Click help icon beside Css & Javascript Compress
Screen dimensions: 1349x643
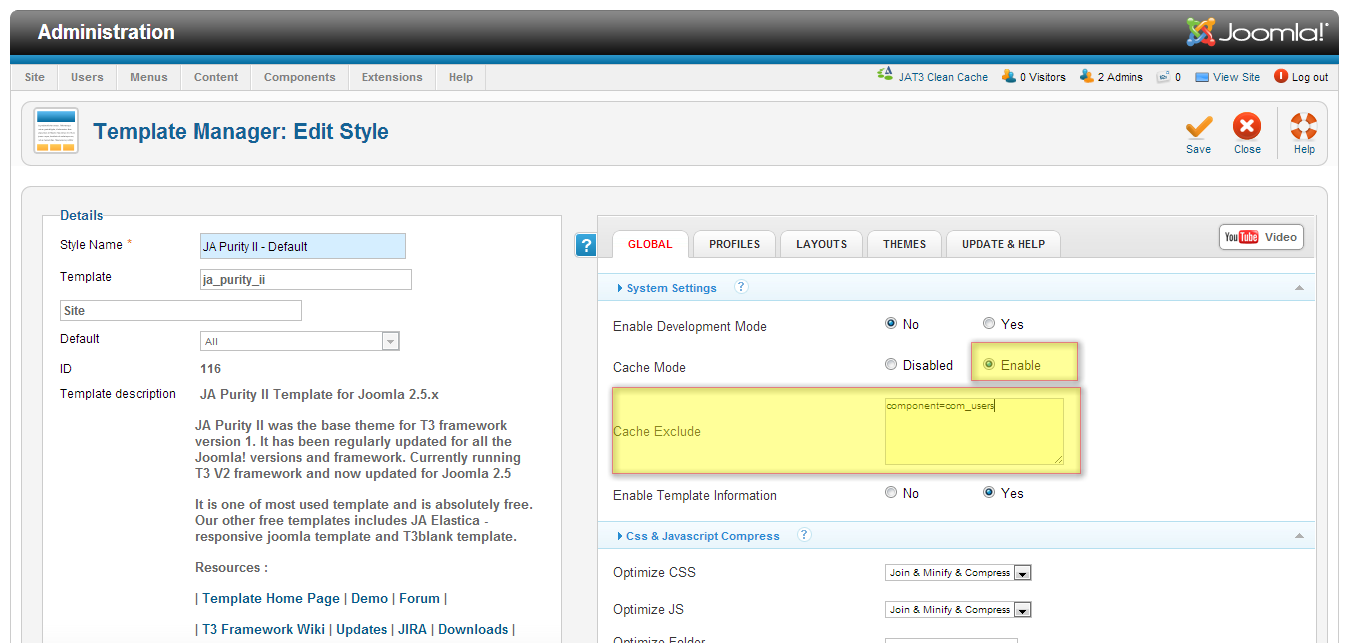point(804,535)
